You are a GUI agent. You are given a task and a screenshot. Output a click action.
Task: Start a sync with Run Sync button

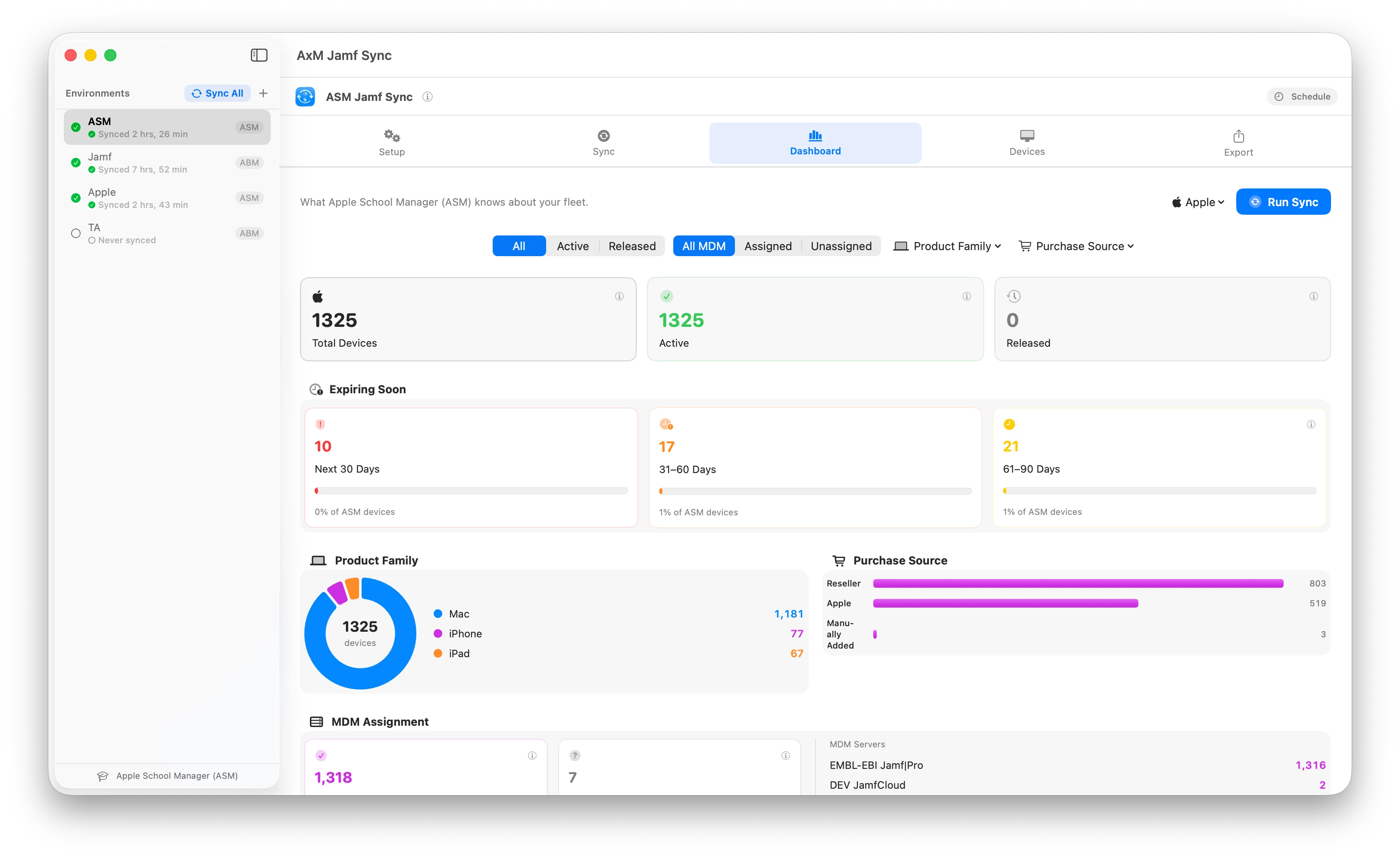1283,202
